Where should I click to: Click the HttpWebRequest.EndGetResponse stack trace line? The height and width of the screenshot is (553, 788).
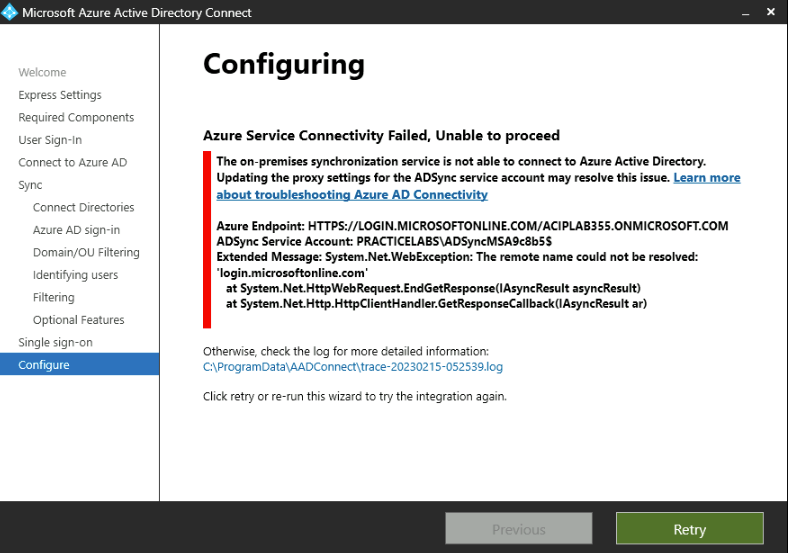pos(433,289)
